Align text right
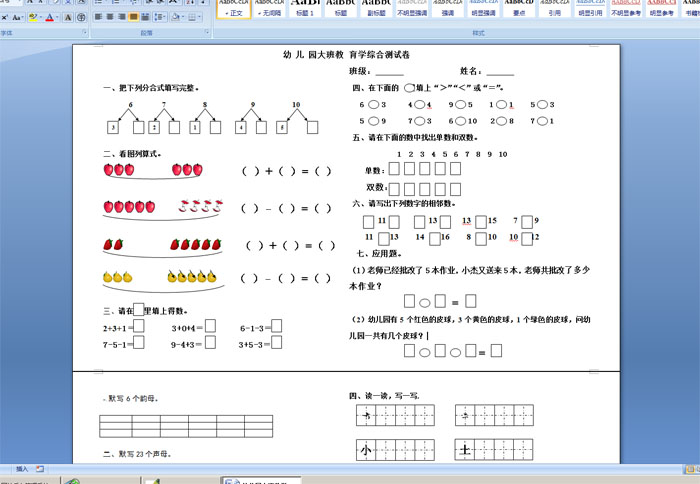The height and width of the screenshot is (484, 700). point(122,17)
